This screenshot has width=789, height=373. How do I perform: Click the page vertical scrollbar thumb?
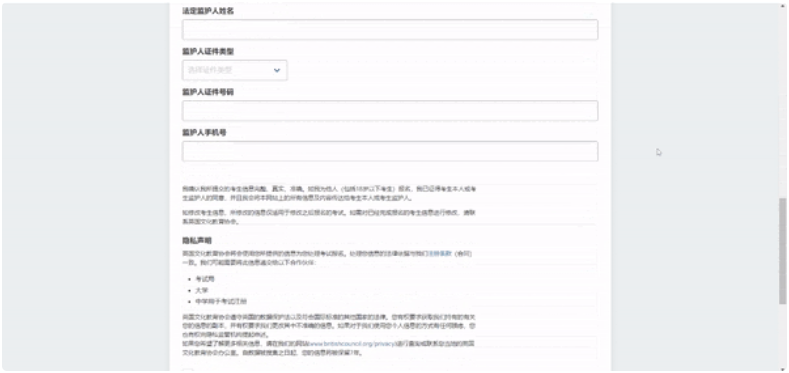point(782,251)
